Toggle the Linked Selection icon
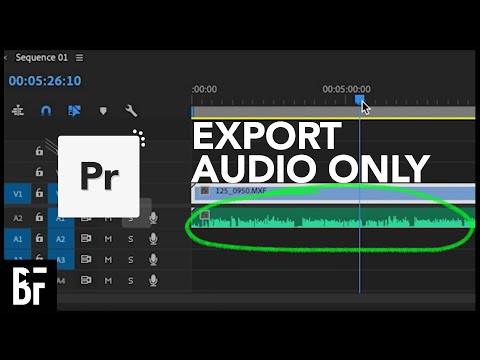This screenshot has height=360, width=480. pyautogui.click(x=74, y=111)
